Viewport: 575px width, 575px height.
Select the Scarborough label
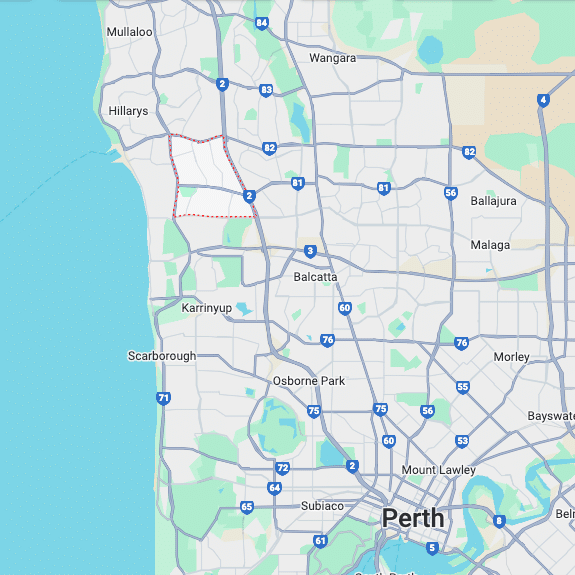point(162,356)
